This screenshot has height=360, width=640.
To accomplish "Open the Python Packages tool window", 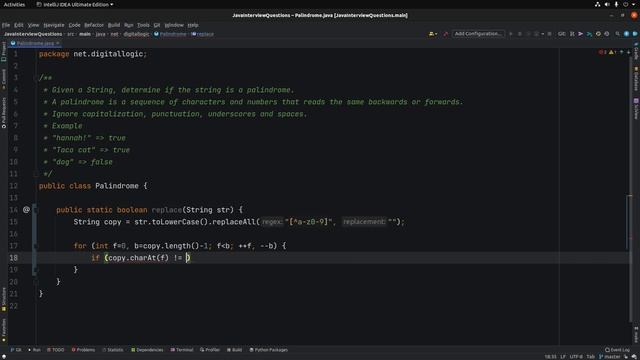I will pyautogui.click(x=268, y=350).
